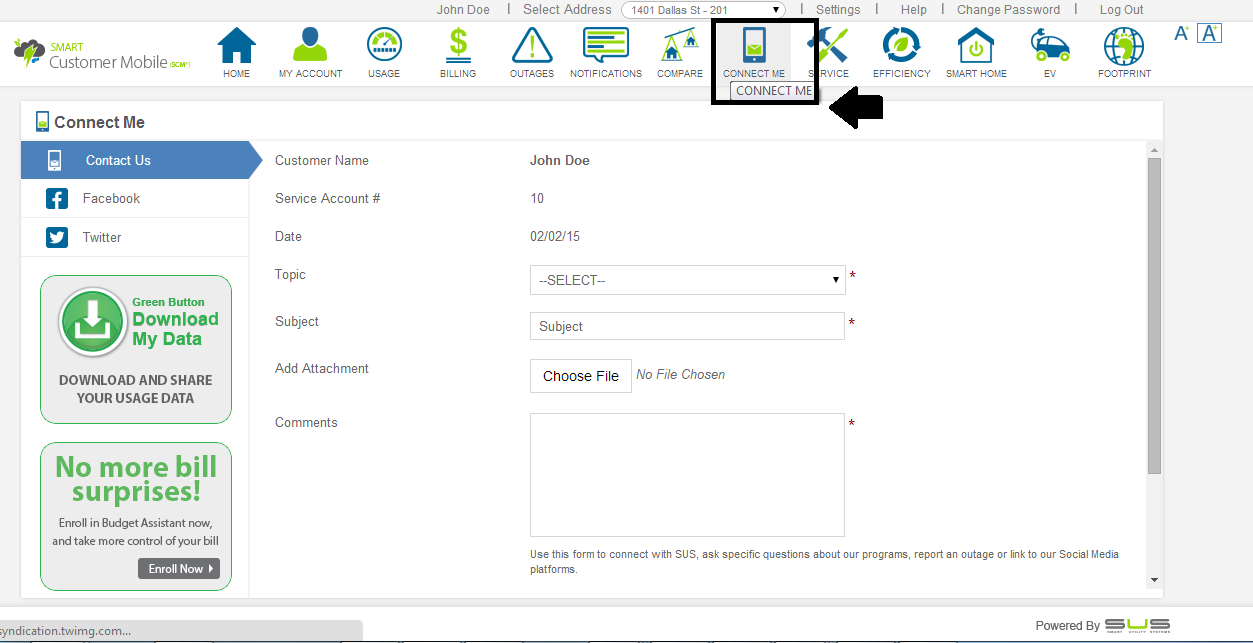This screenshot has width=1253, height=643.
Task: View Outages warning triangle icon
Action: (x=531, y=48)
